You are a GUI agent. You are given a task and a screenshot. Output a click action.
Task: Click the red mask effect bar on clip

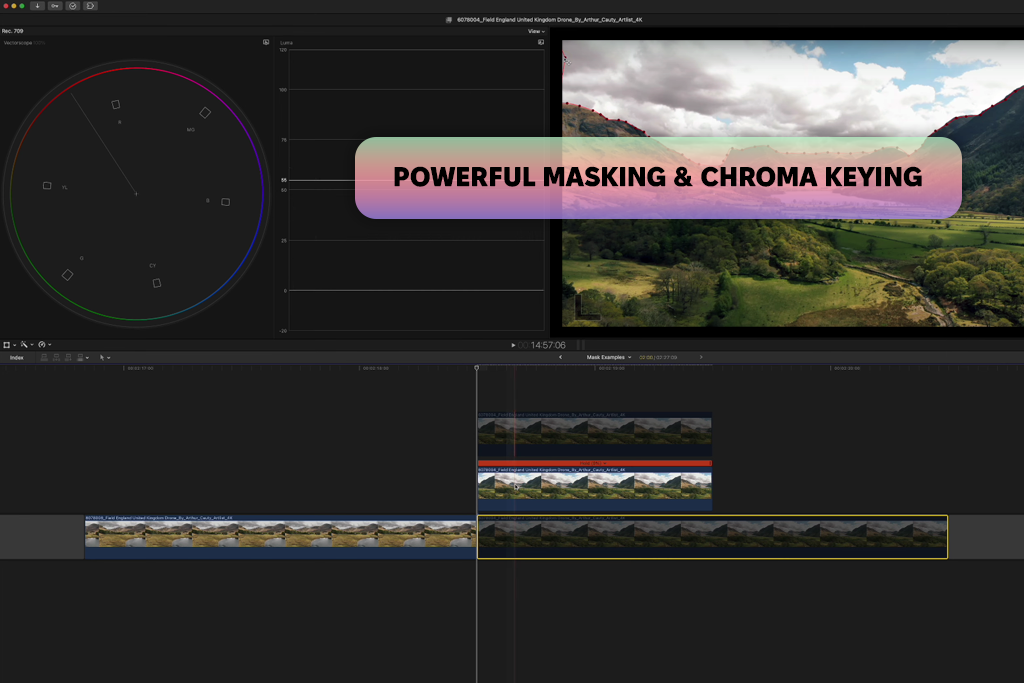[594, 463]
